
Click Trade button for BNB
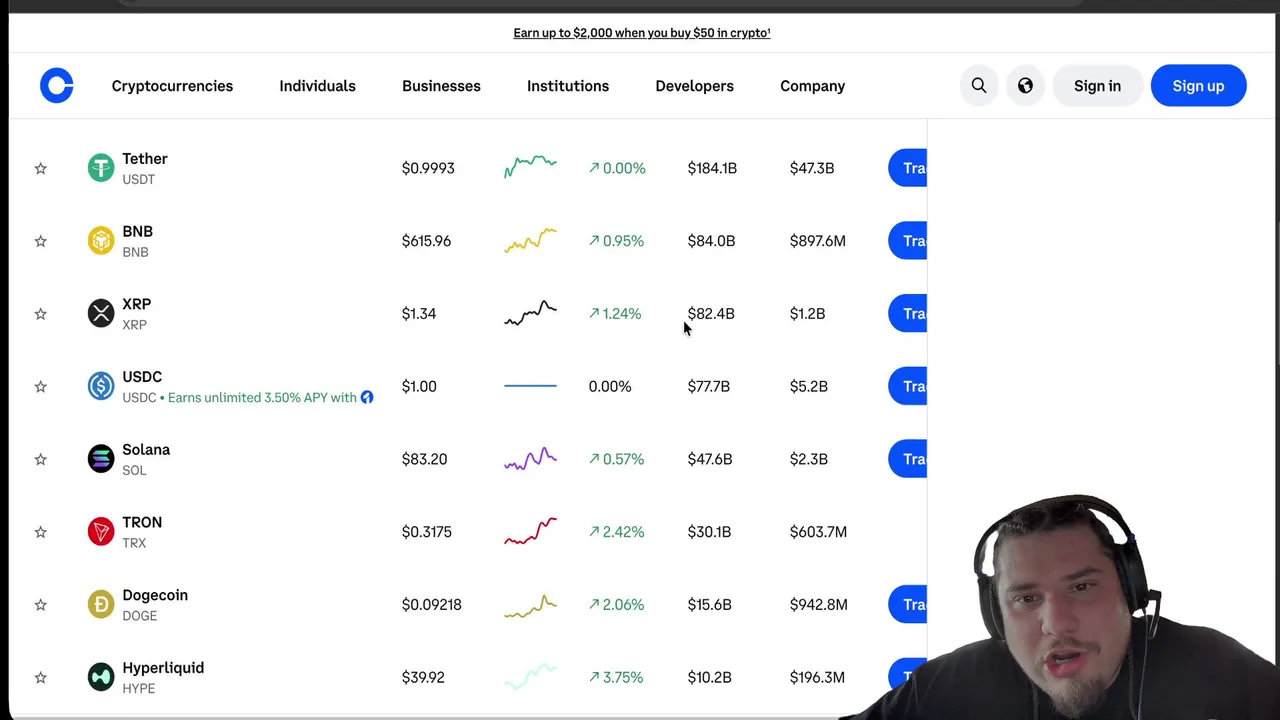click(x=908, y=241)
